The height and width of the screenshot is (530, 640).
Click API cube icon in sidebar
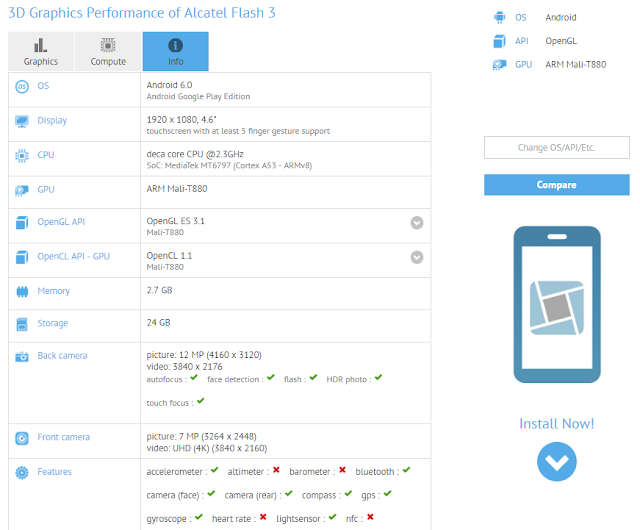(x=500, y=41)
